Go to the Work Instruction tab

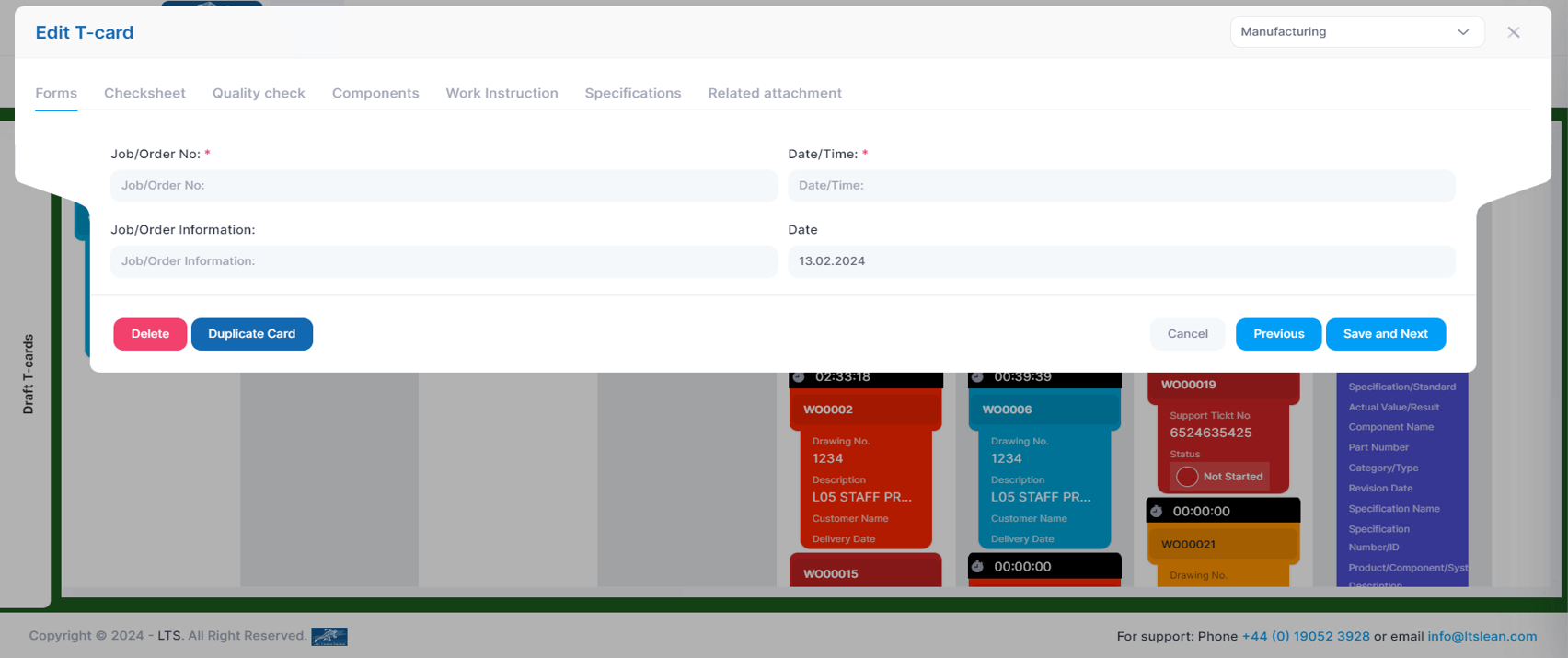click(502, 93)
